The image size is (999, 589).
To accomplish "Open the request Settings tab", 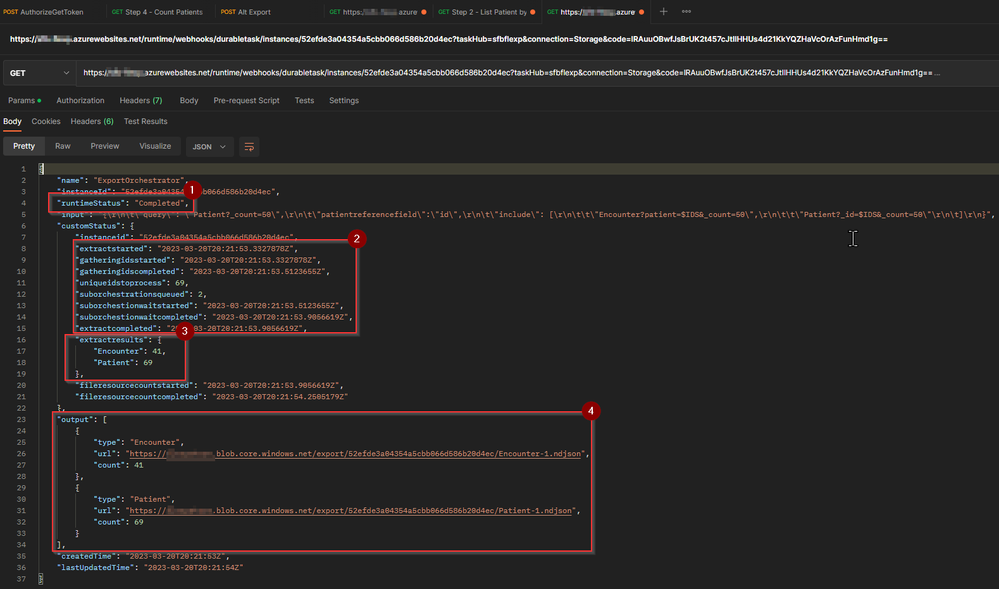I will 343,101.
